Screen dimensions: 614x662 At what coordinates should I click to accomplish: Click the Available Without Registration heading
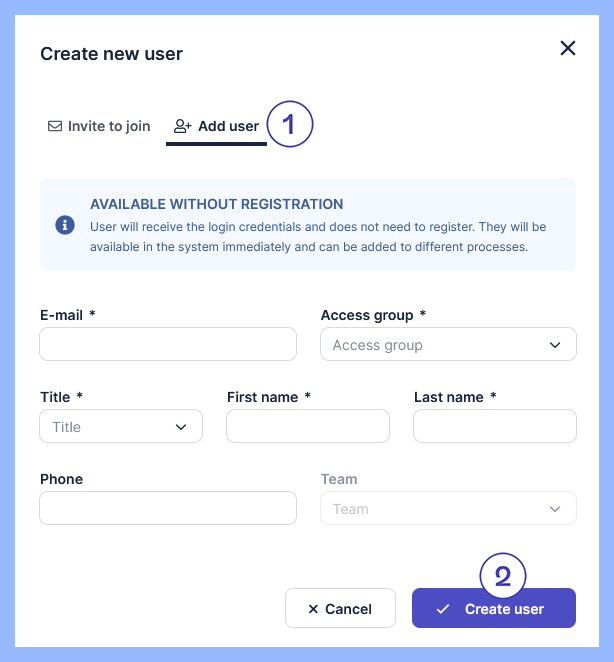point(216,204)
